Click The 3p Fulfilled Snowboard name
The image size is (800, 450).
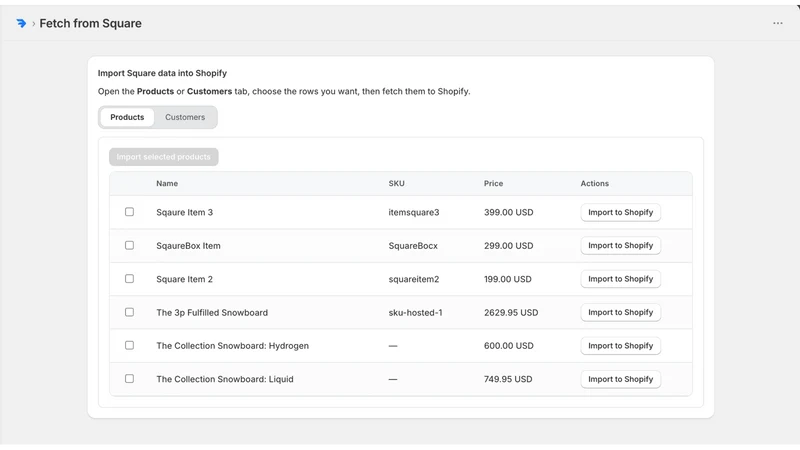[x=212, y=312]
